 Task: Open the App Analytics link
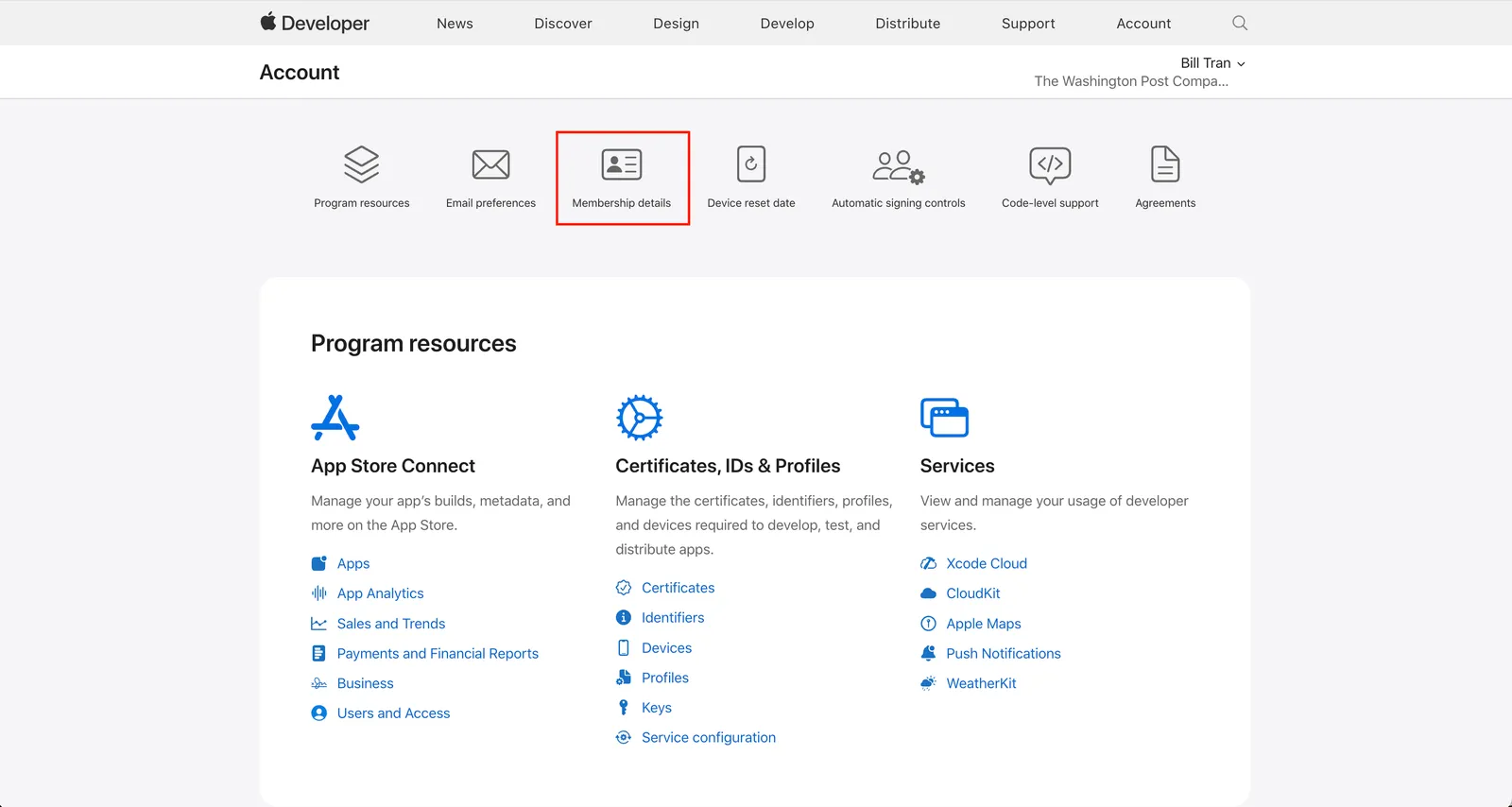click(x=381, y=594)
